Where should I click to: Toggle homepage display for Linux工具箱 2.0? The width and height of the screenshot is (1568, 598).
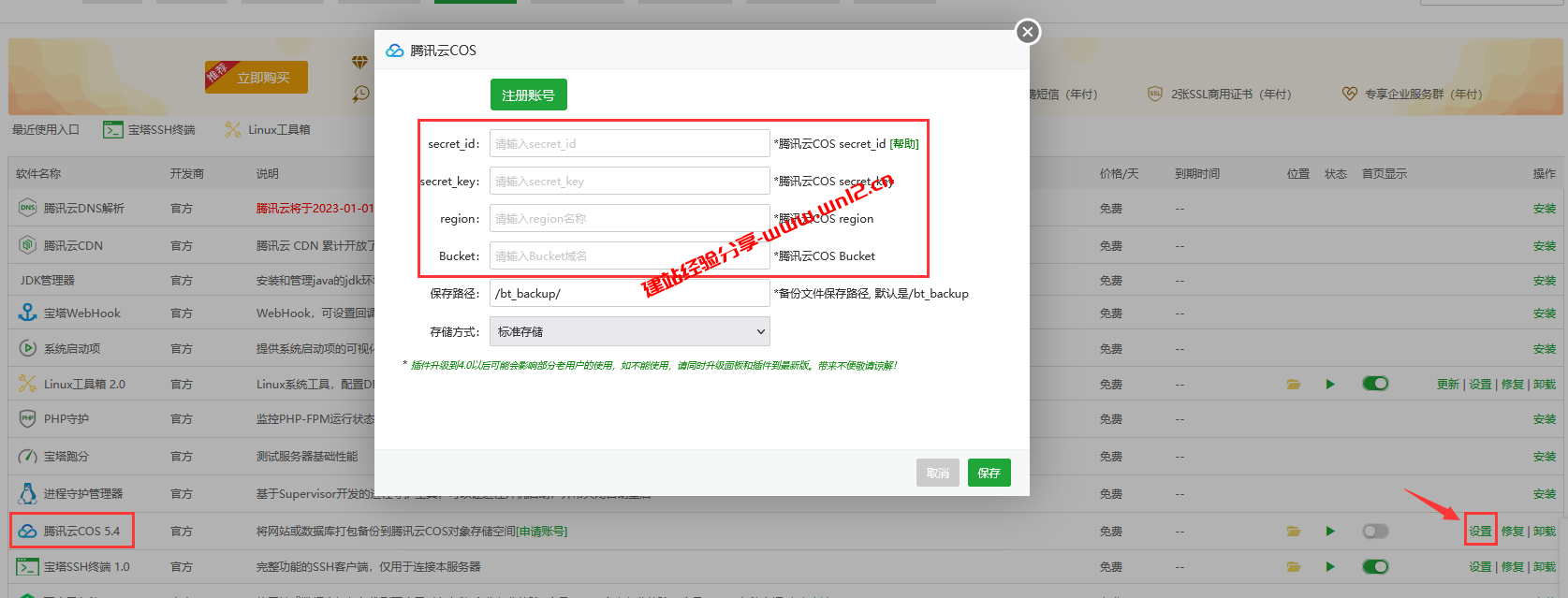(x=1375, y=384)
